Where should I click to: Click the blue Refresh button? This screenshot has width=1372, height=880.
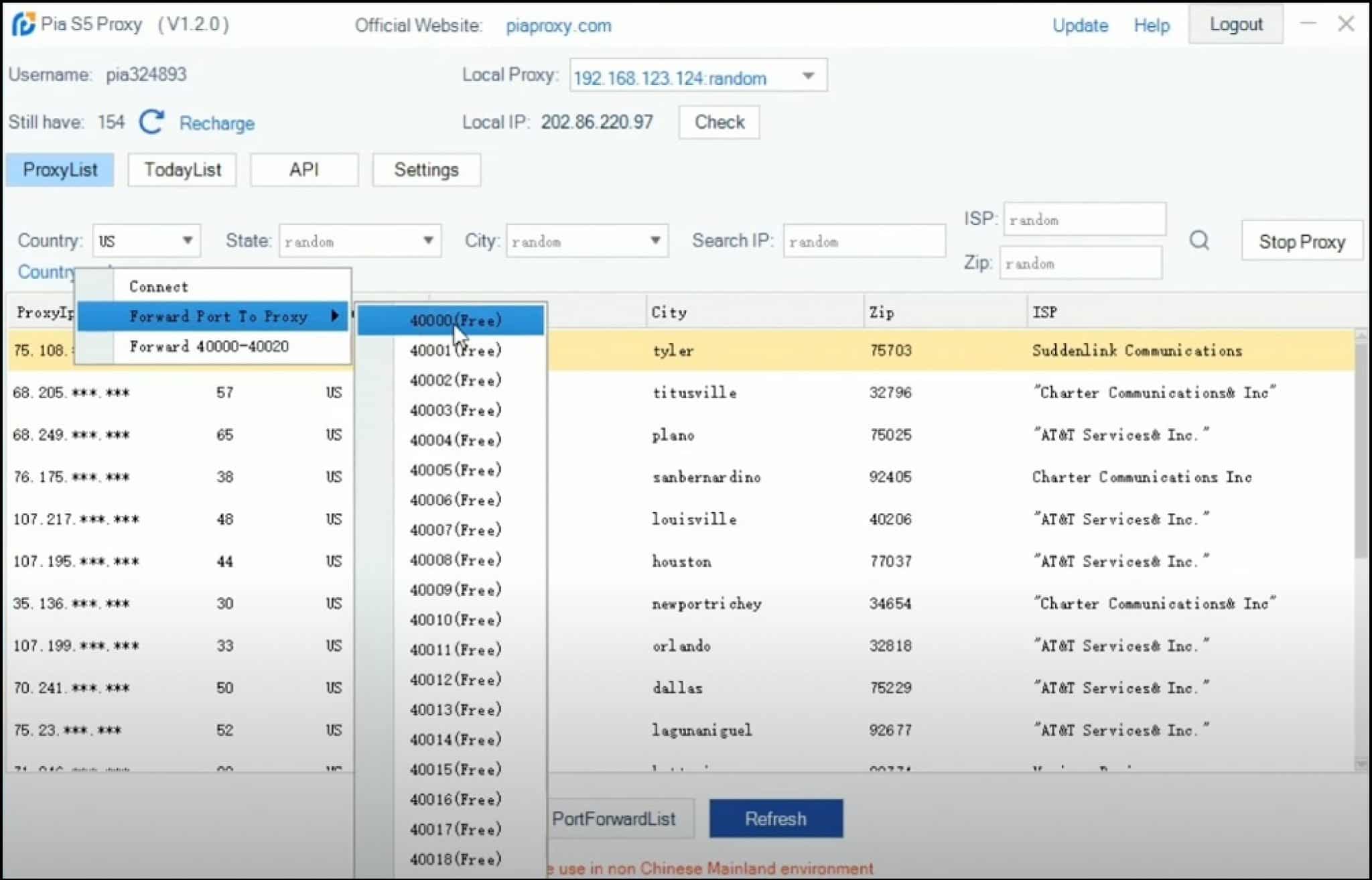point(776,818)
